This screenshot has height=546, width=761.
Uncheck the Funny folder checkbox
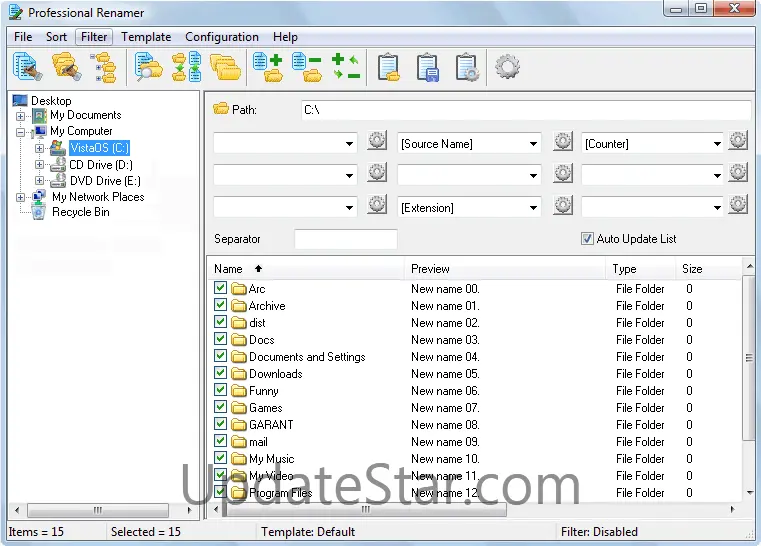tap(220, 390)
